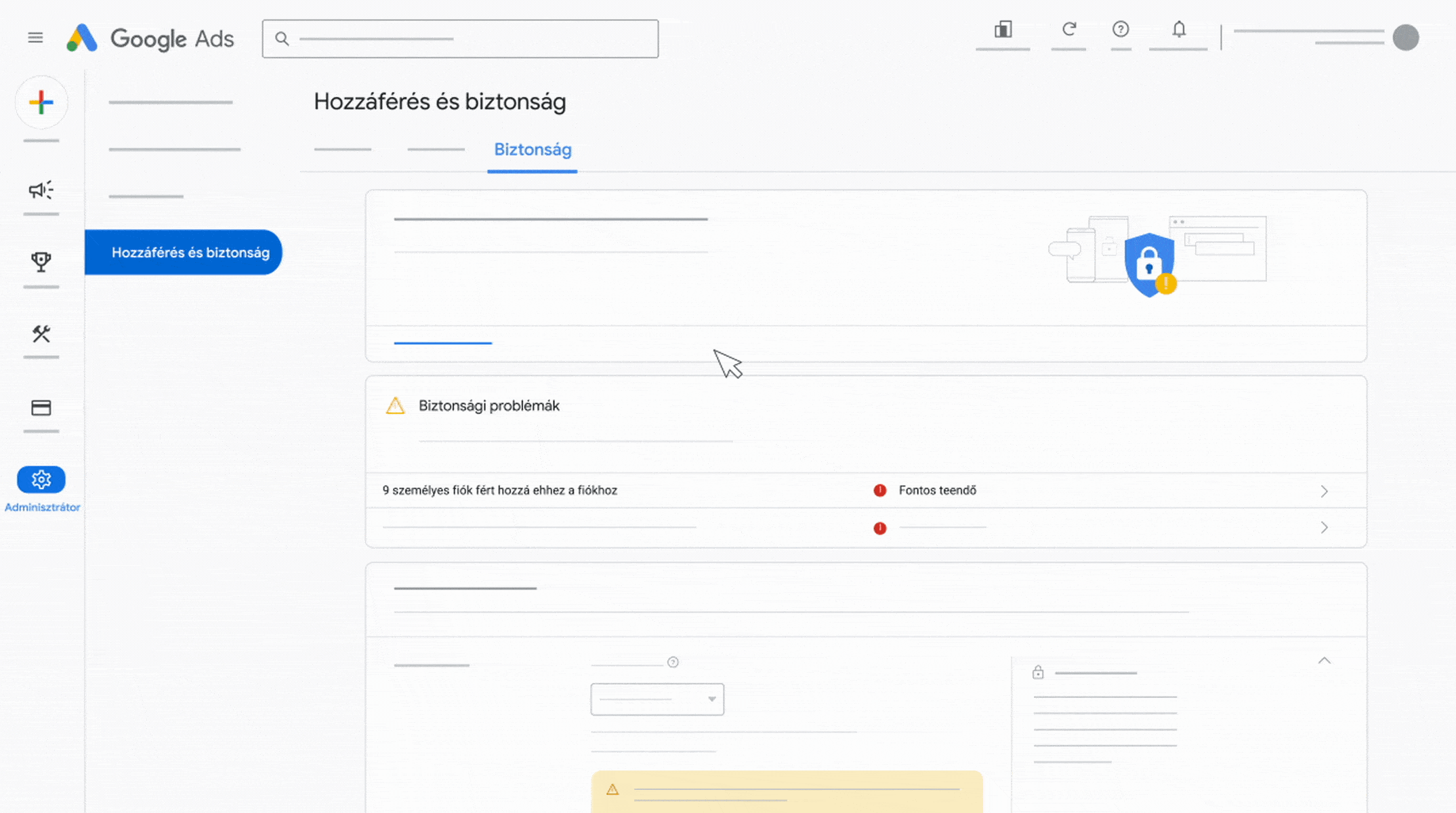Click warning icon in the yellow banner
This screenshot has width=1456, height=813.
click(612, 789)
